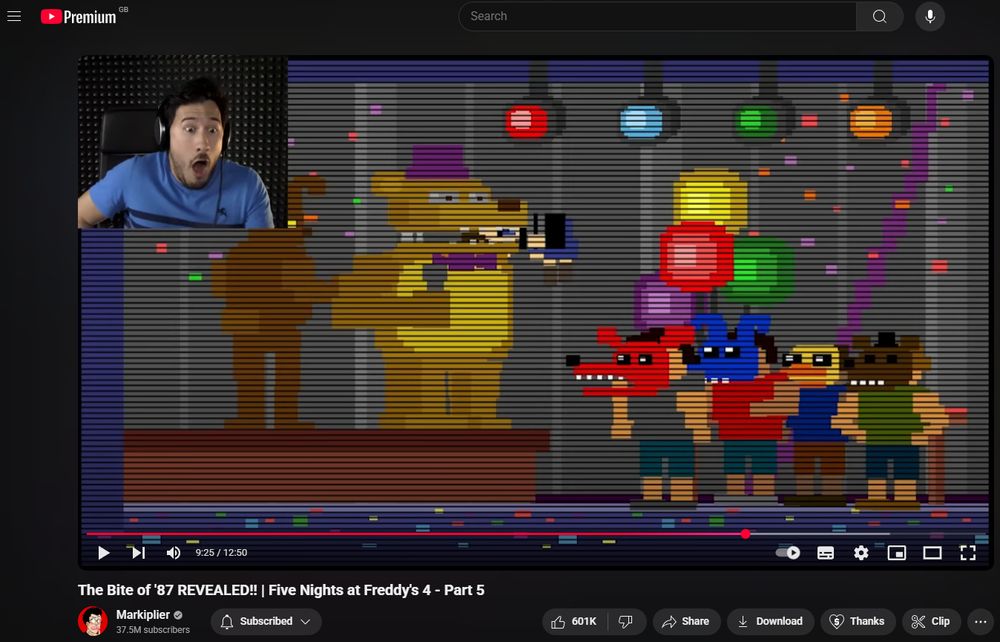Screen dimensions: 1000x642
Task: Open player settings gear
Action: click(861, 553)
